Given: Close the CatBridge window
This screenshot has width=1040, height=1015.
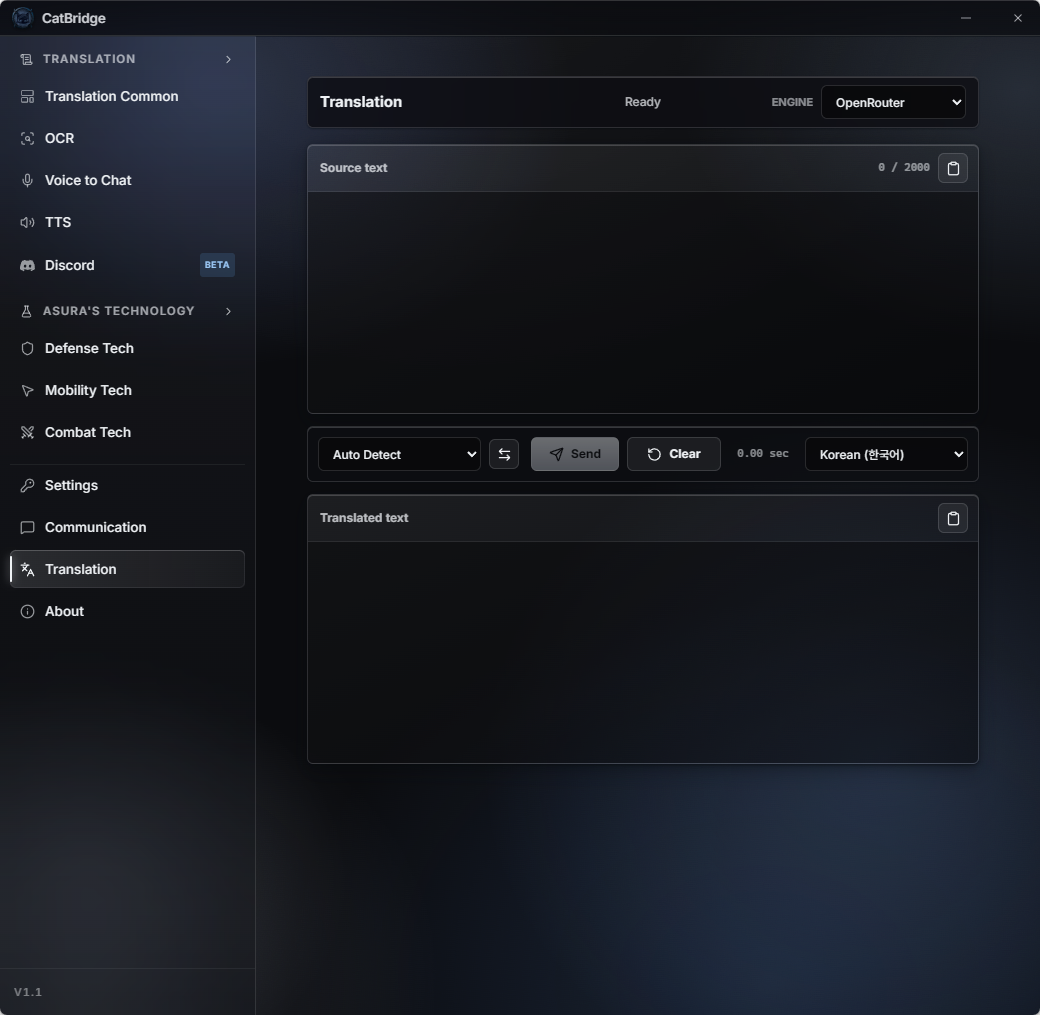Looking at the screenshot, I should [x=1017, y=18].
